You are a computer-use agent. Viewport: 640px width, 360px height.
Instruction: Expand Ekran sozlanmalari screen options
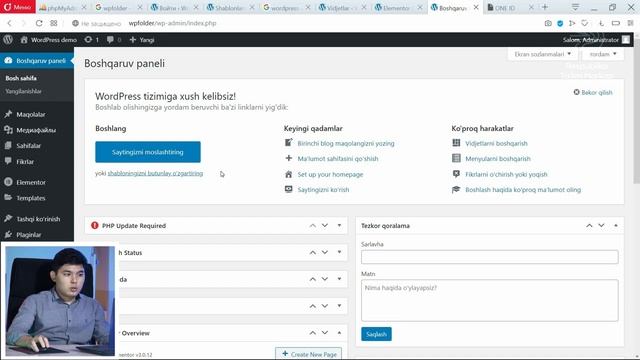pos(542,54)
